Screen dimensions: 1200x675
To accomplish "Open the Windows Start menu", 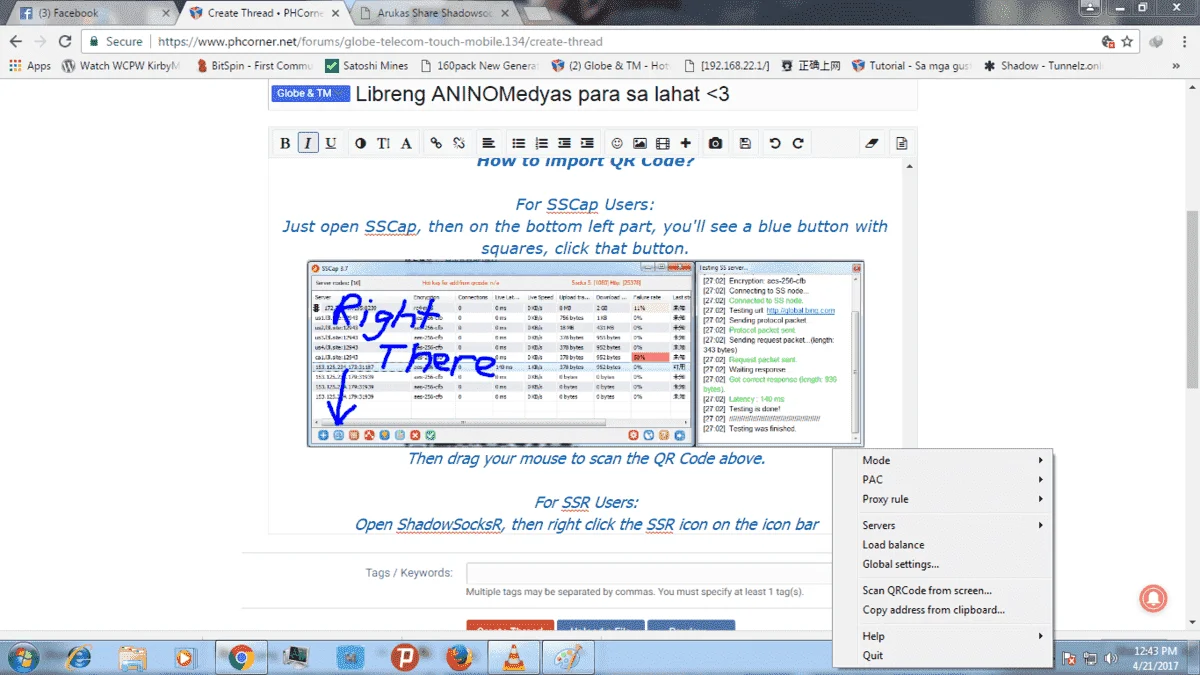I will coord(22,657).
